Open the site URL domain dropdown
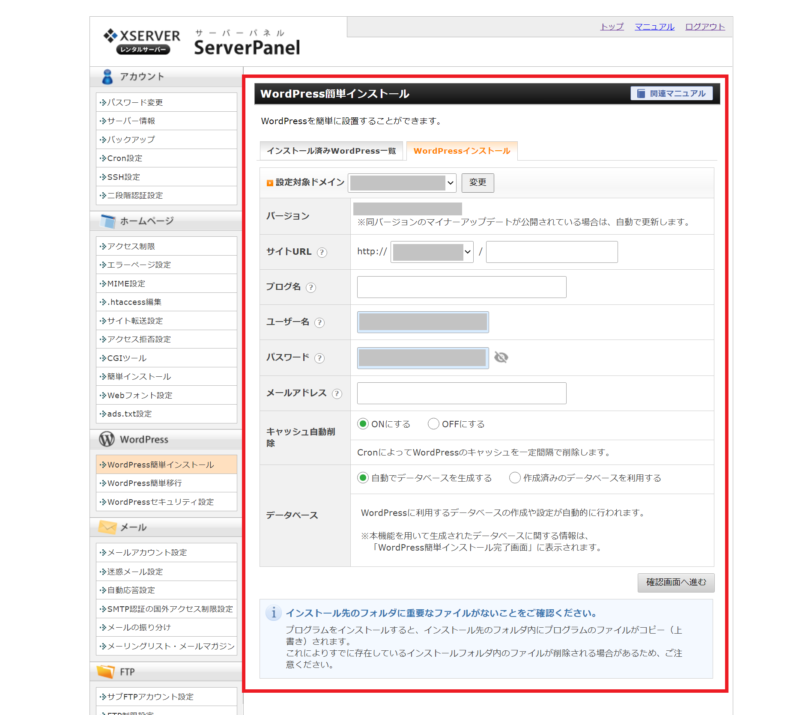 [x=432, y=252]
